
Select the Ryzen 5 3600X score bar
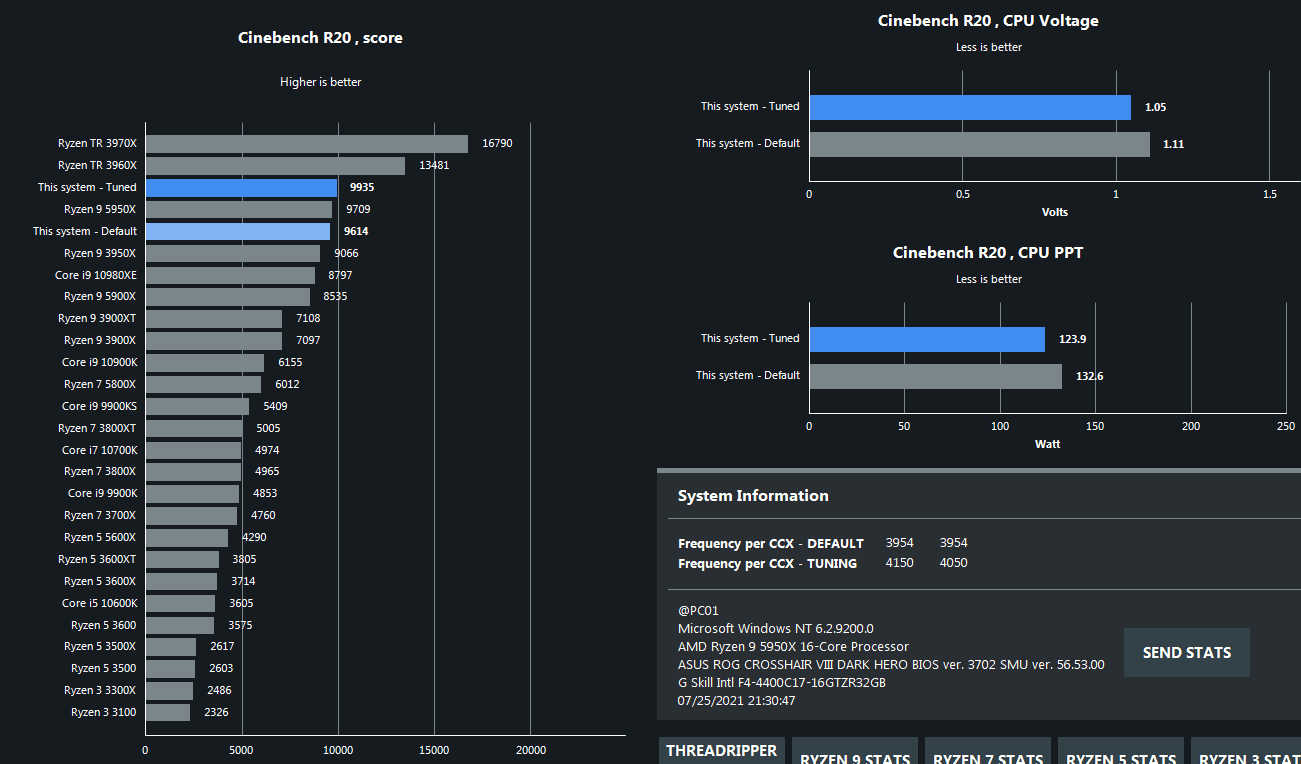[x=181, y=582]
